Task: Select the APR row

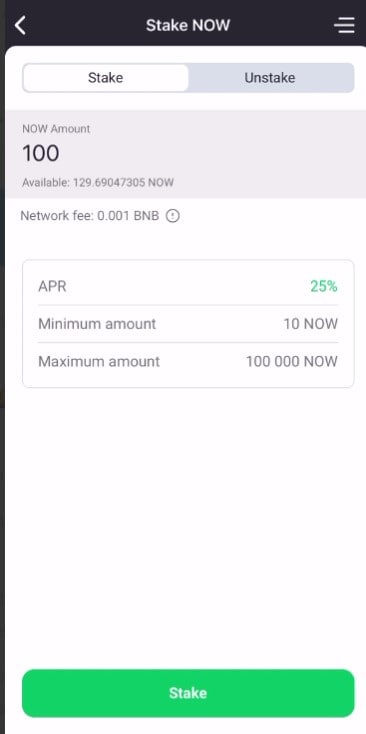Action: pyautogui.click(x=188, y=286)
